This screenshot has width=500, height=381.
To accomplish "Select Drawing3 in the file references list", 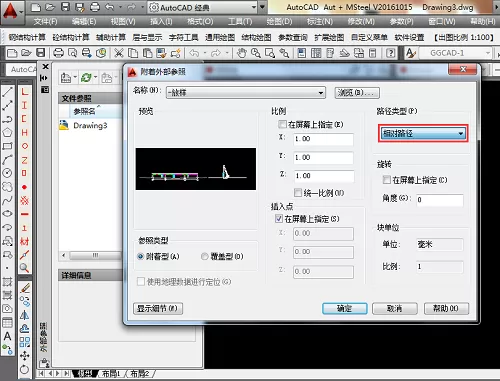I will click(x=90, y=125).
